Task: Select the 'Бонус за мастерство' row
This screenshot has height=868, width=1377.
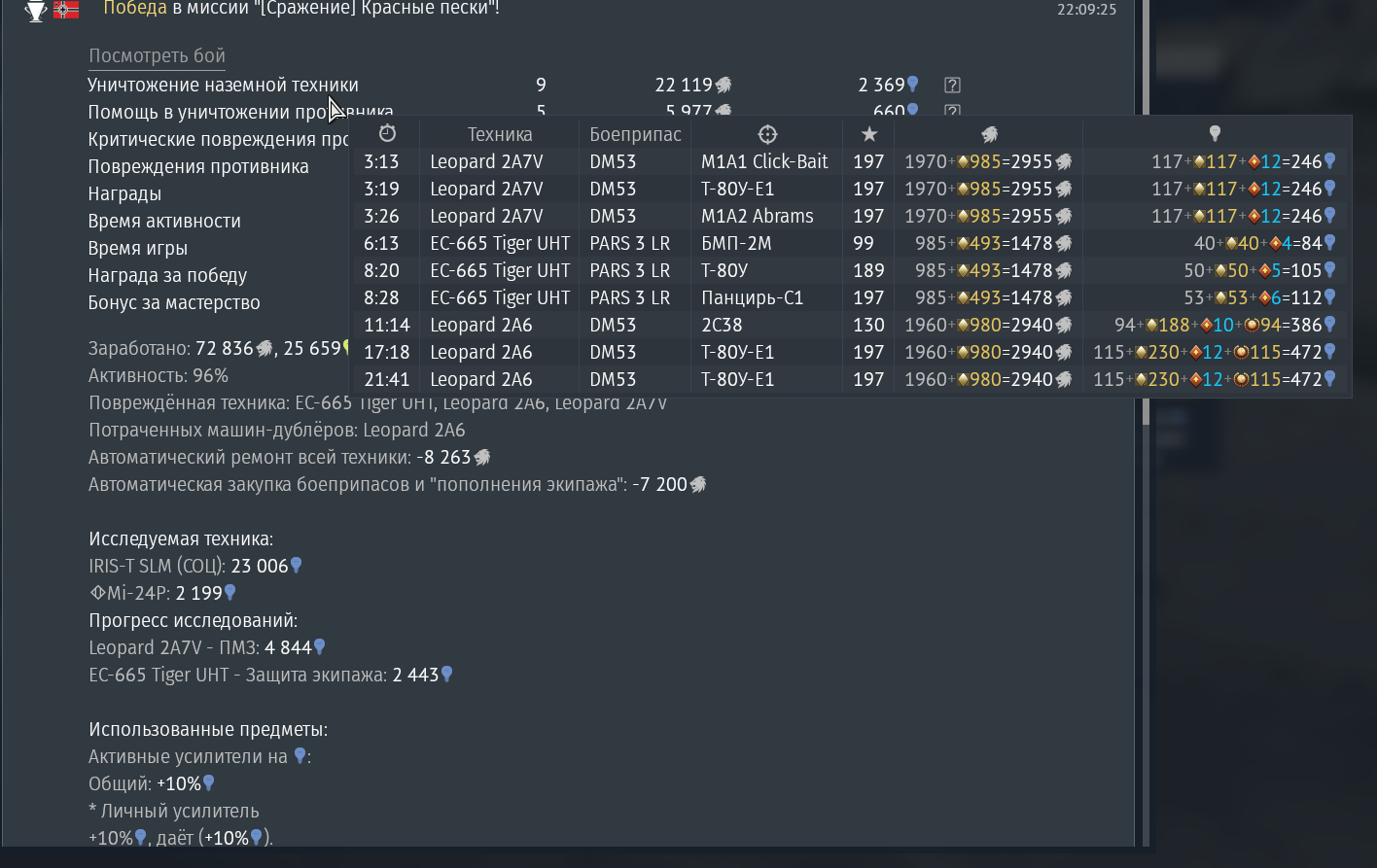Action: [x=174, y=303]
